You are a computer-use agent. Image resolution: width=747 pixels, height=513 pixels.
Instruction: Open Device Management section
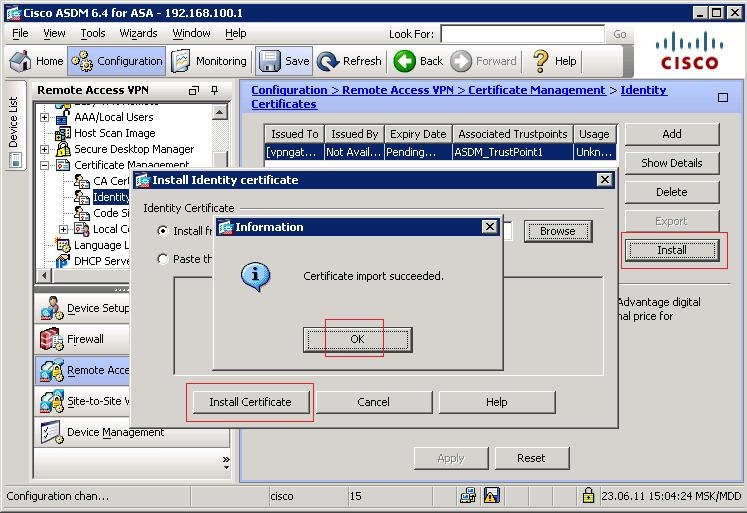(132, 433)
